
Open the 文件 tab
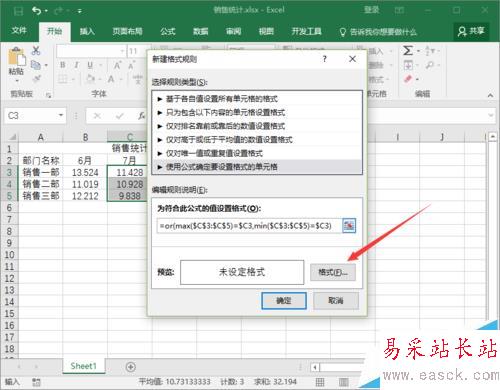[19, 31]
